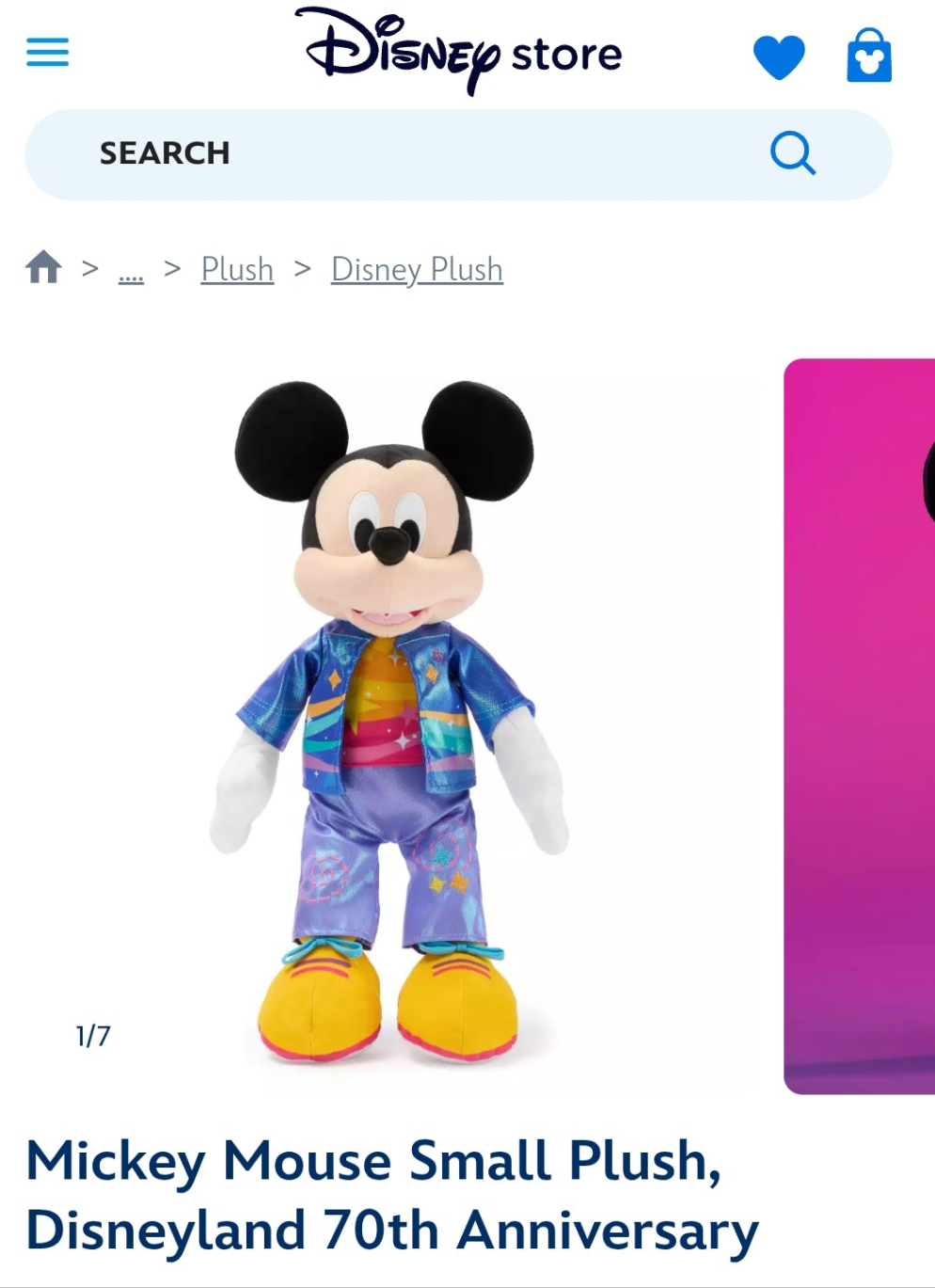Click the SEARCH input field
This screenshot has width=935, height=1288.
[x=458, y=154]
